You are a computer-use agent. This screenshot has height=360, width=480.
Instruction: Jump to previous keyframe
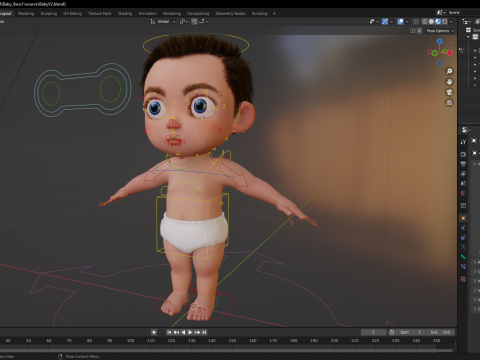coord(176,332)
